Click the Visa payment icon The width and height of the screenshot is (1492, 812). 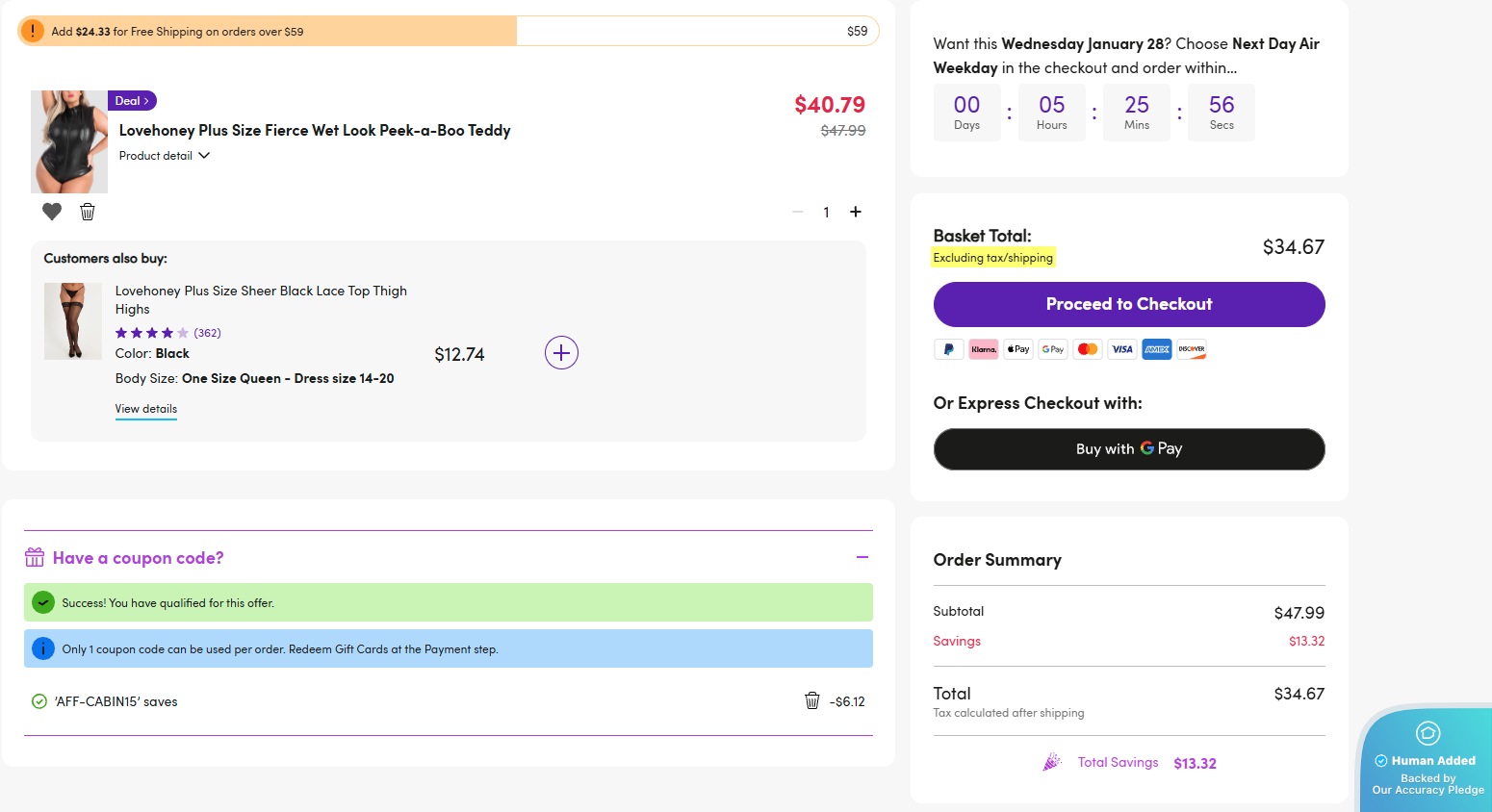[1122, 349]
